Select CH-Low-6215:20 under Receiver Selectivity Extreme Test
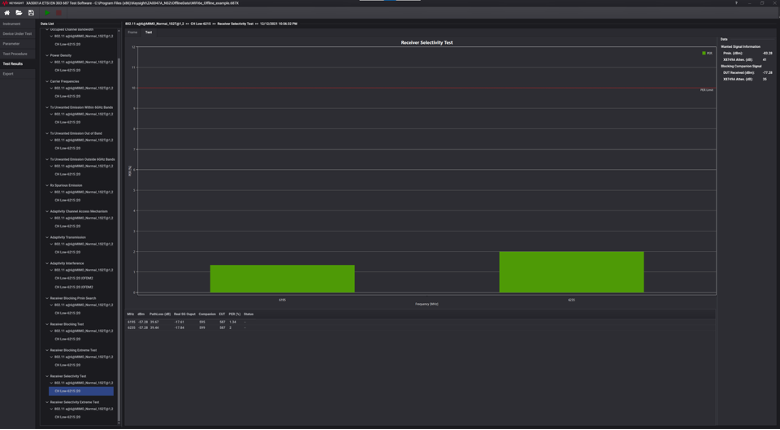Viewport: 780px width, 430px height. click(x=68, y=417)
